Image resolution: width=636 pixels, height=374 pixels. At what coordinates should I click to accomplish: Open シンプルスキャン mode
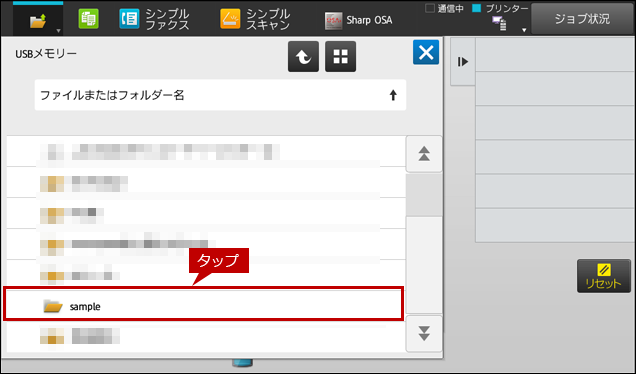[255, 19]
